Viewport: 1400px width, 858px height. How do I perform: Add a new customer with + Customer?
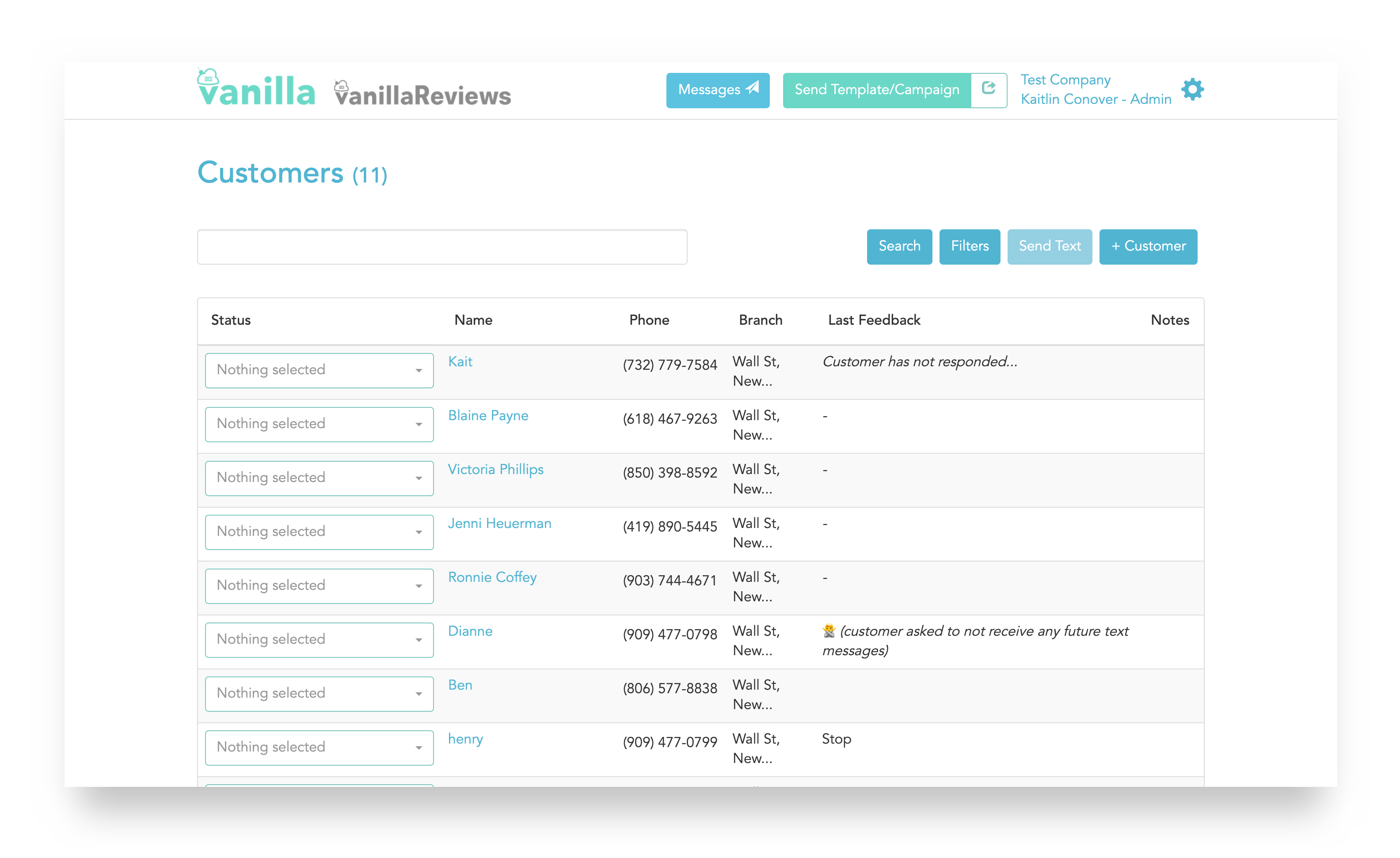[x=1148, y=247]
